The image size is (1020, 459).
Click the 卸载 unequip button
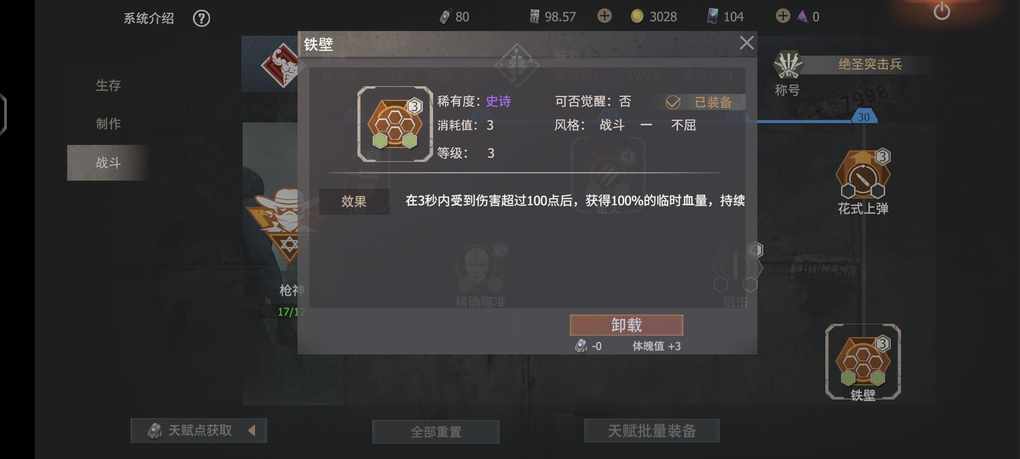tap(626, 325)
